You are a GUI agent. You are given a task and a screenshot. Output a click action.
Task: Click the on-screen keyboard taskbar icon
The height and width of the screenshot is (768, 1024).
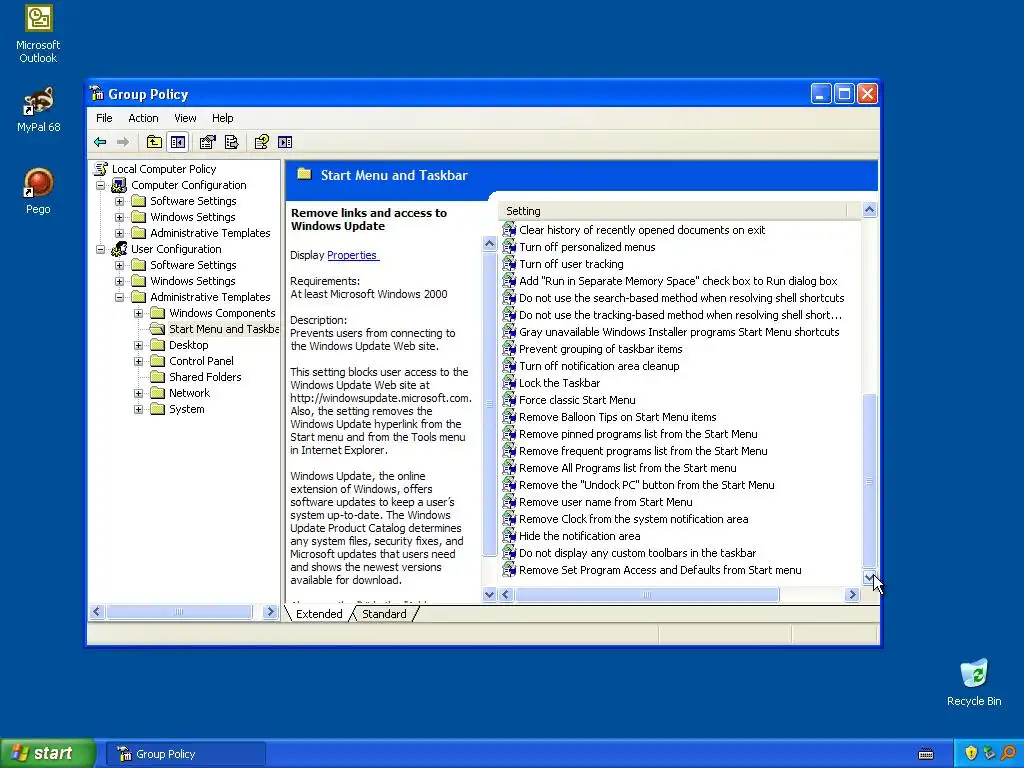(926, 754)
